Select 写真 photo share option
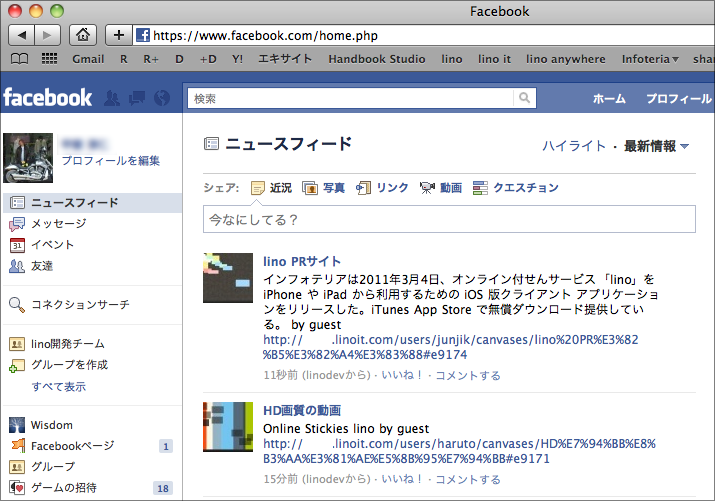This screenshot has width=715, height=501. point(323,188)
